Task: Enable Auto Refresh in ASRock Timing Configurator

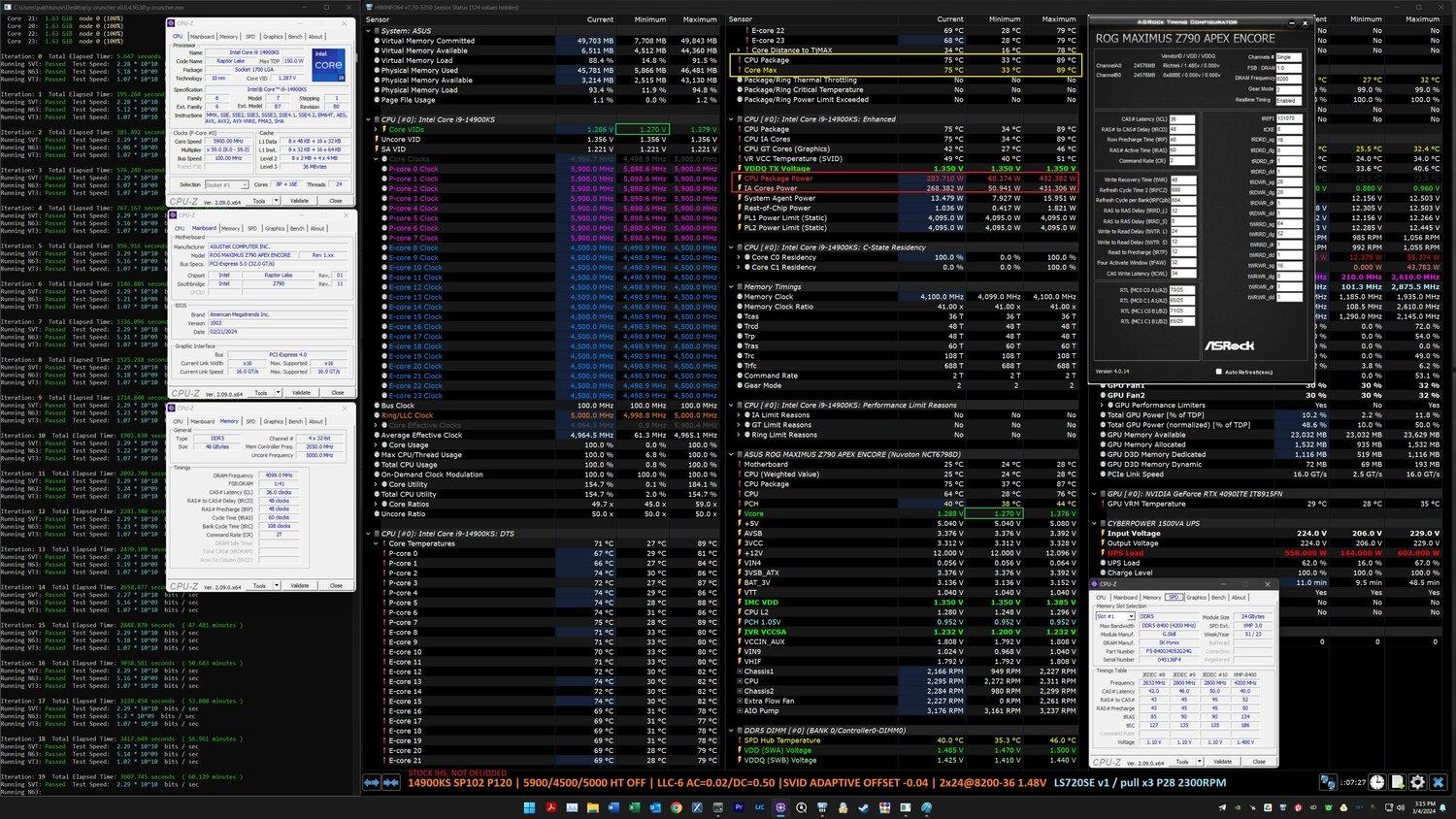Action: pos(1219,371)
